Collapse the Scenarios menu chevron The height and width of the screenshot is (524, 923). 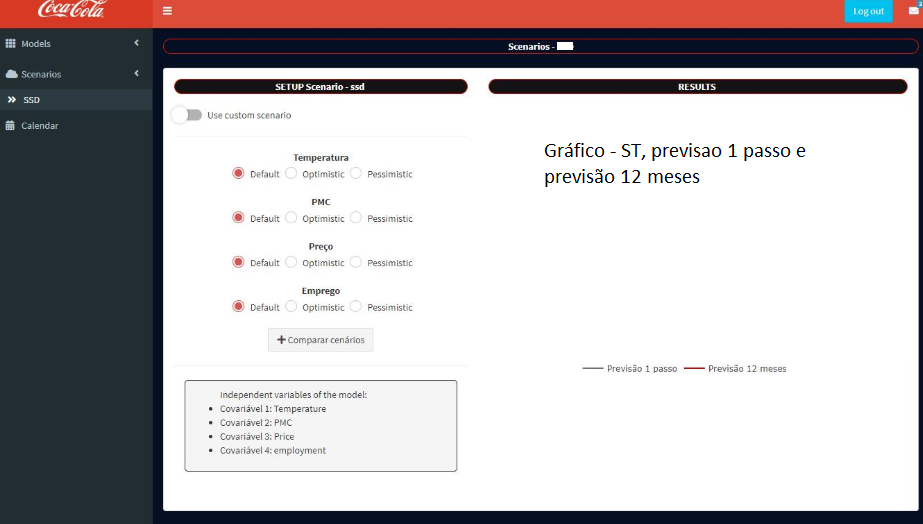(x=137, y=73)
